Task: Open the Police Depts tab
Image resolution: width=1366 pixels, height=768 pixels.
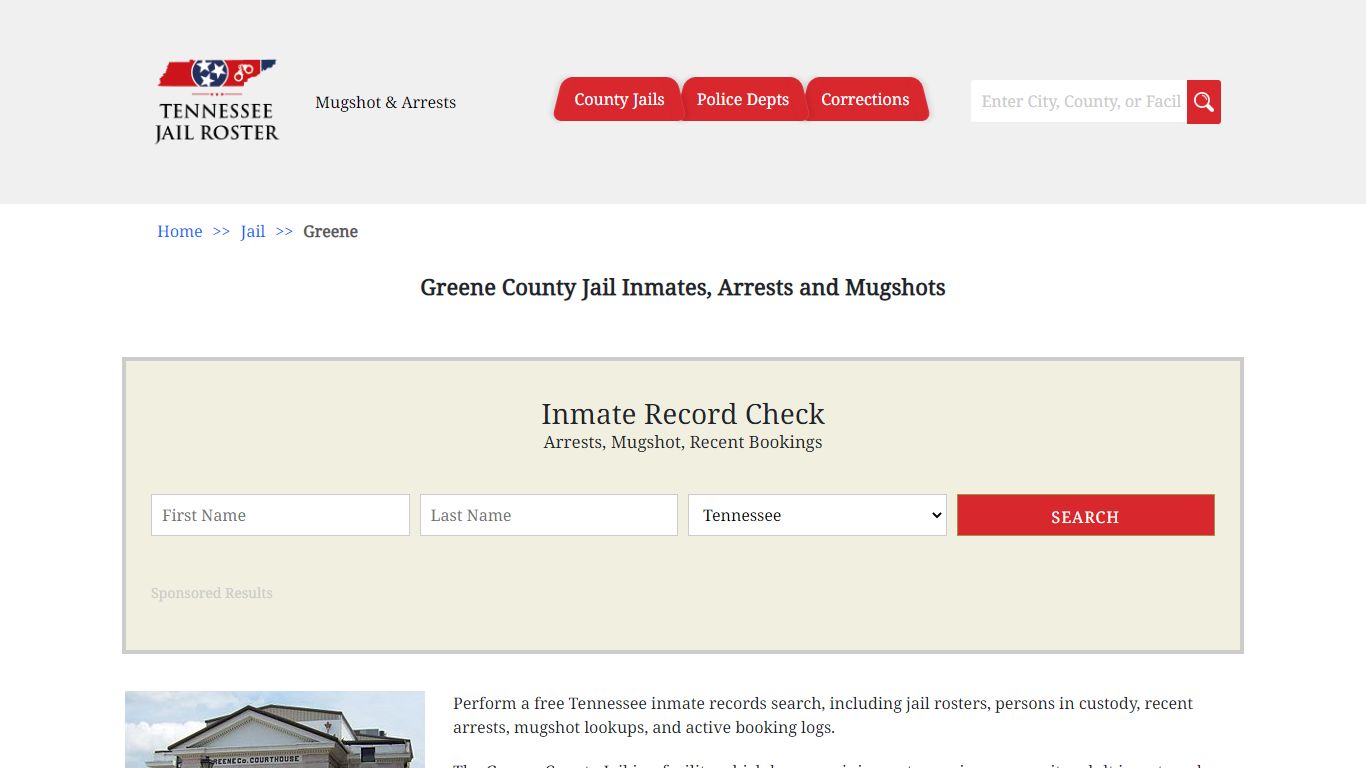Action: click(x=743, y=99)
